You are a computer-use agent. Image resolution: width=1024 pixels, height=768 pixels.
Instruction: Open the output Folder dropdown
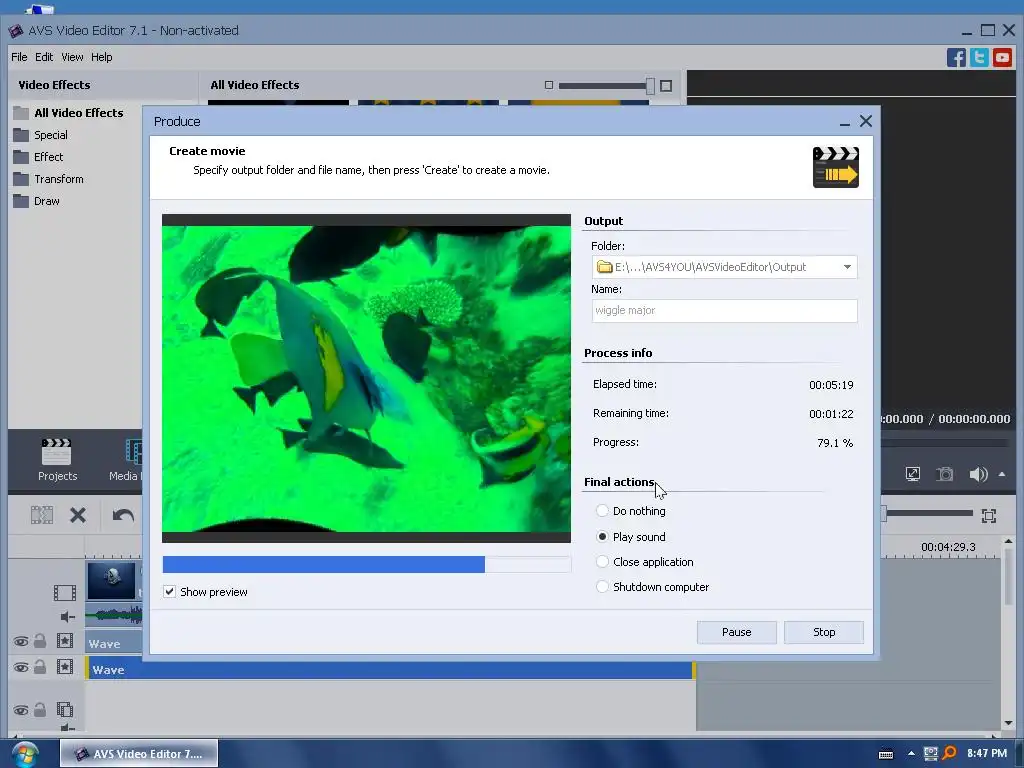847,266
